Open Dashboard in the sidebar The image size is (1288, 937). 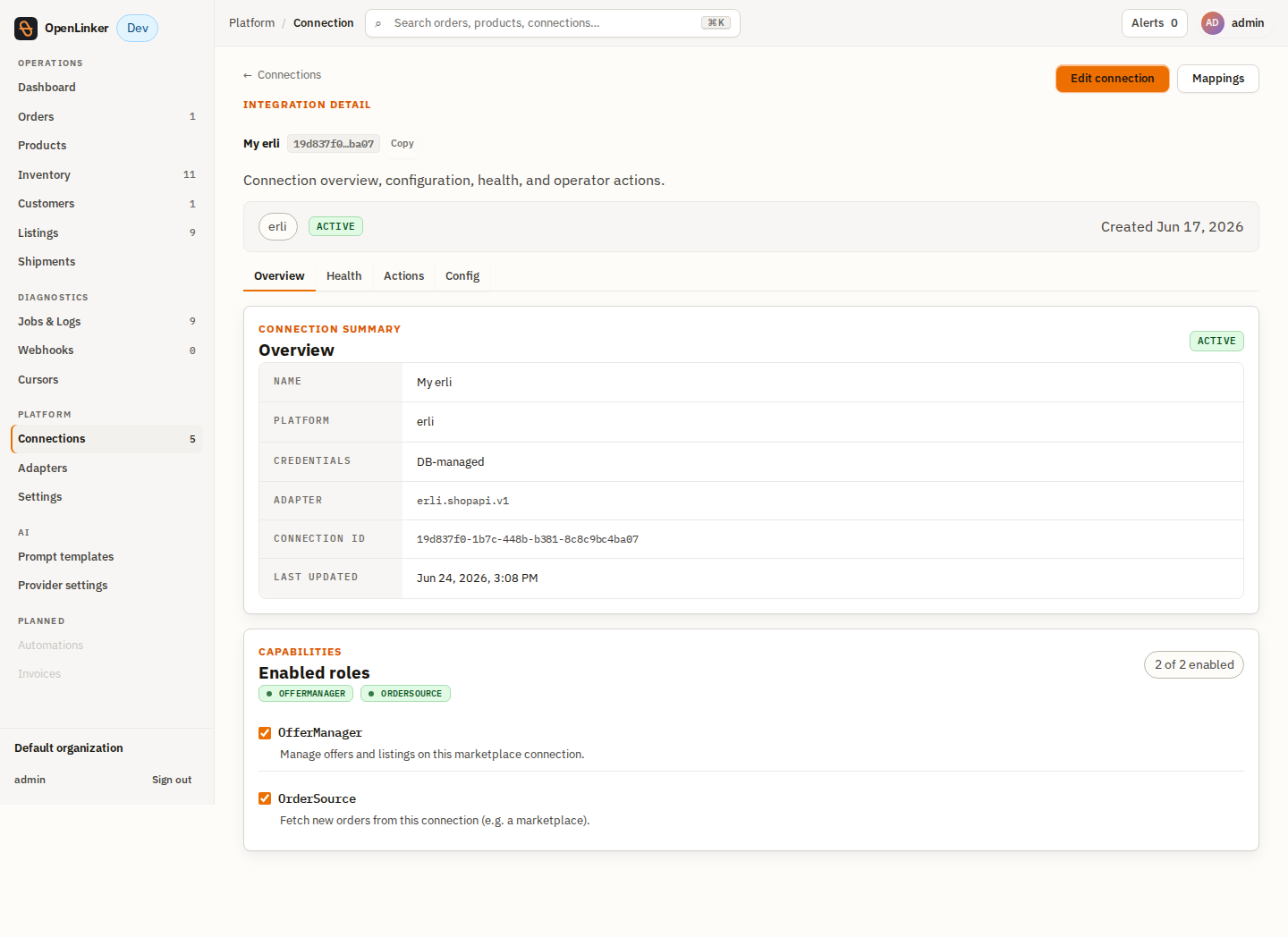[106, 88]
